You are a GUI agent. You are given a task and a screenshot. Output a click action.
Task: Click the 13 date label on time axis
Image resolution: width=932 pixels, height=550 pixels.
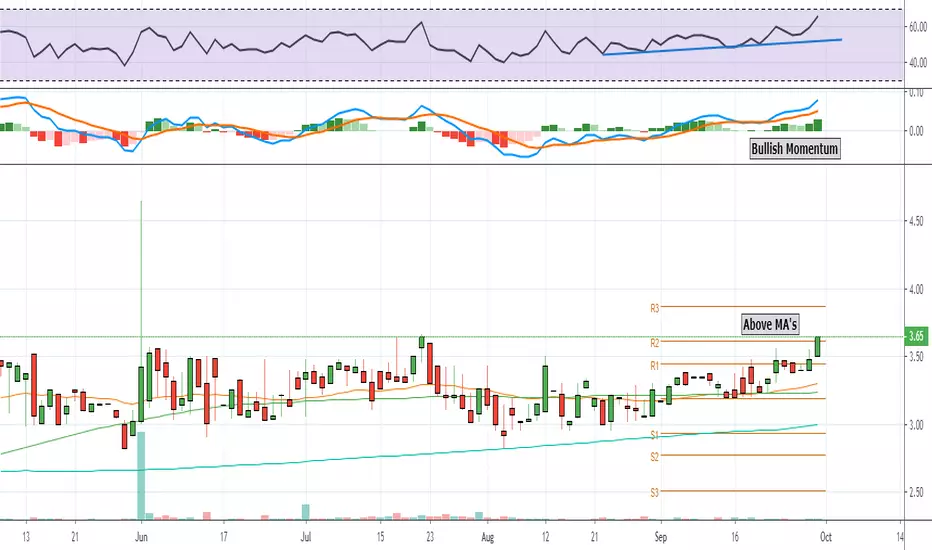click(26, 537)
